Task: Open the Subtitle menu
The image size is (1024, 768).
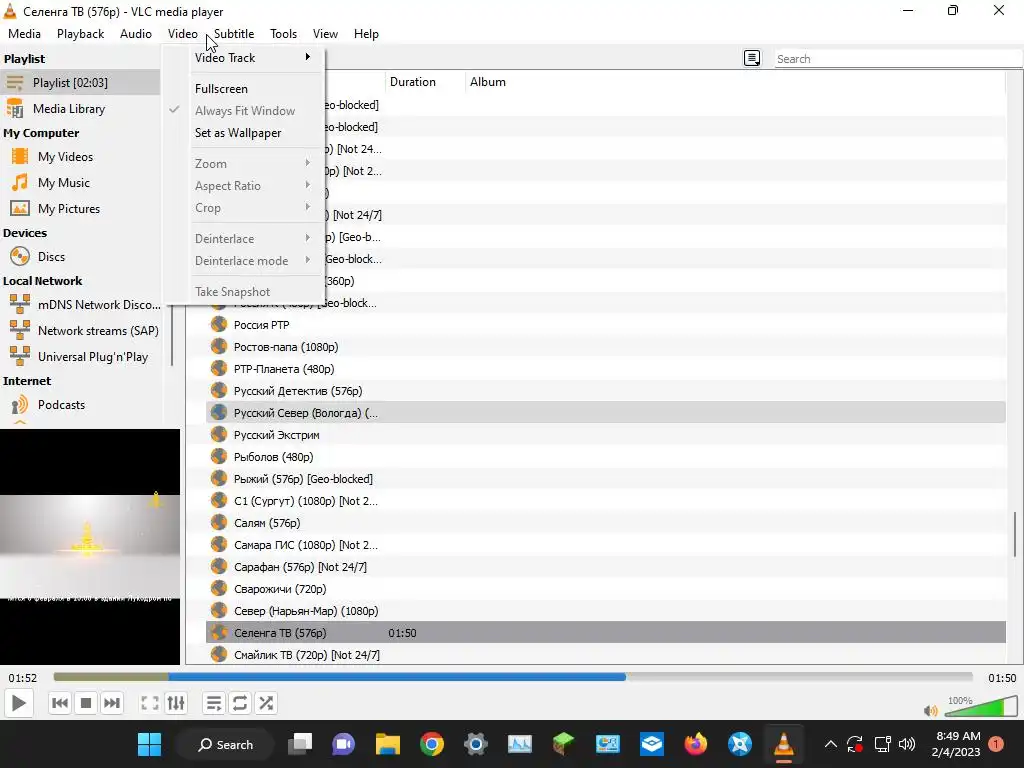Action: point(234,34)
